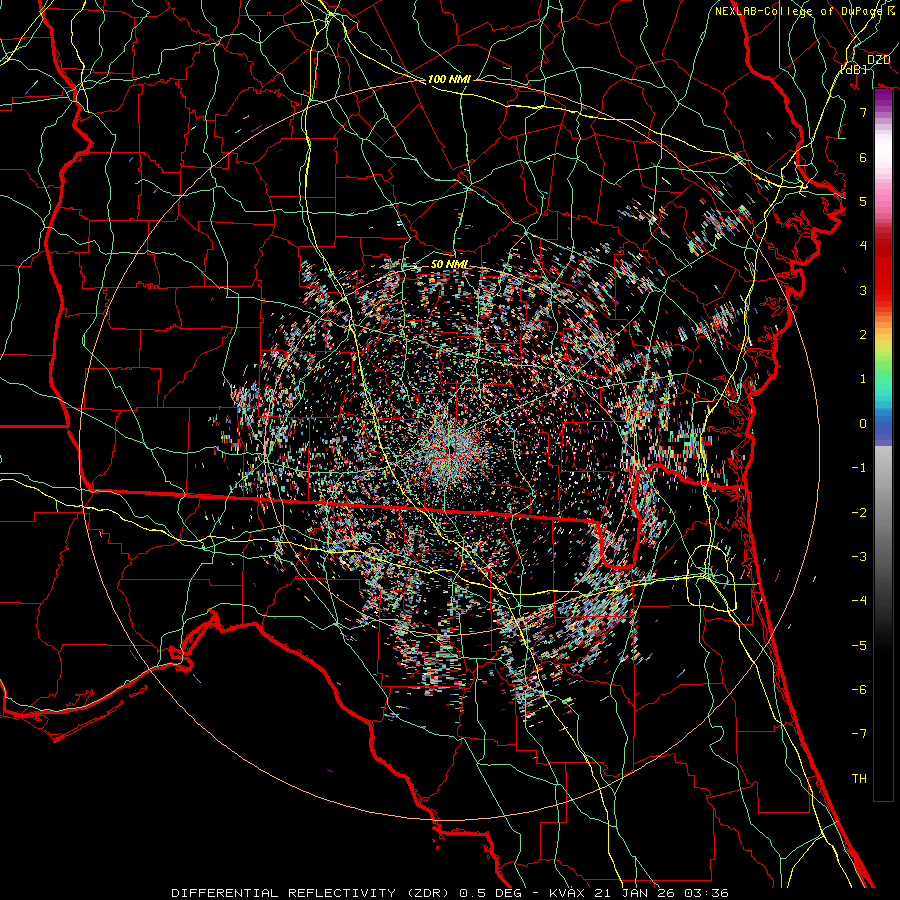Click the 0.5 DEG elevation text
This screenshot has width=900, height=900.
490,893
